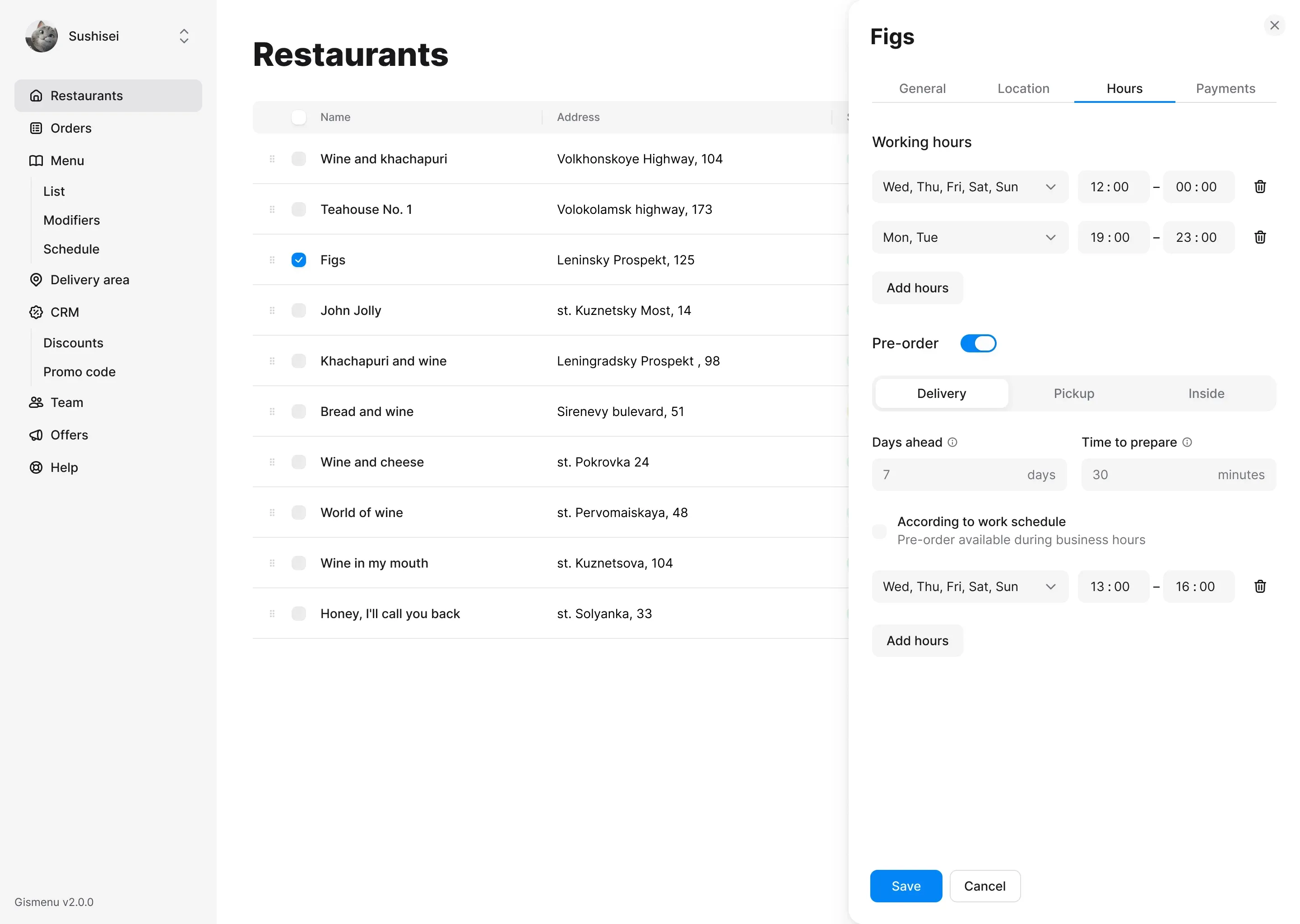
Task: Select the Inside pre-order segment
Action: point(1206,393)
